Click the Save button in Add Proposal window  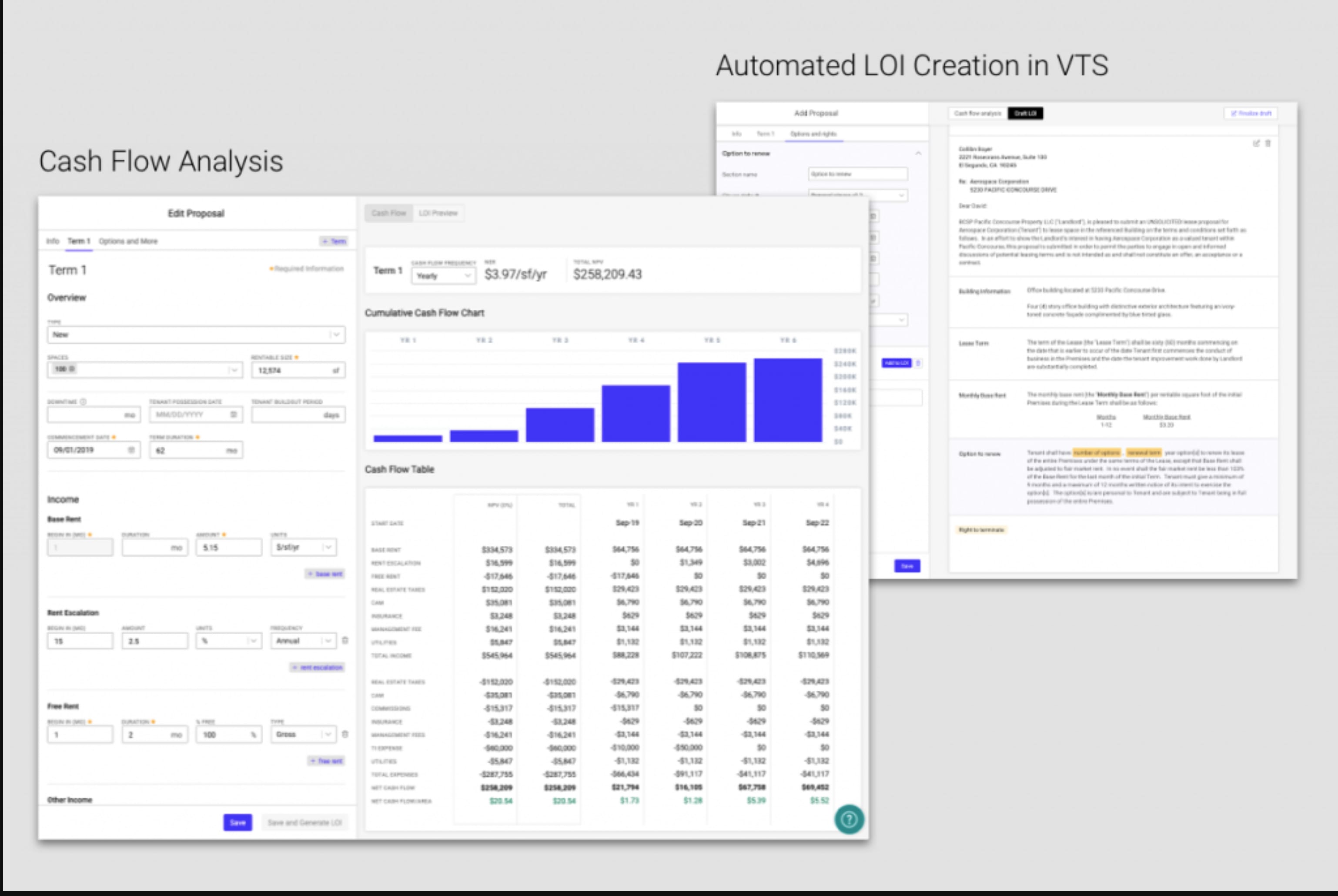click(907, 566)
